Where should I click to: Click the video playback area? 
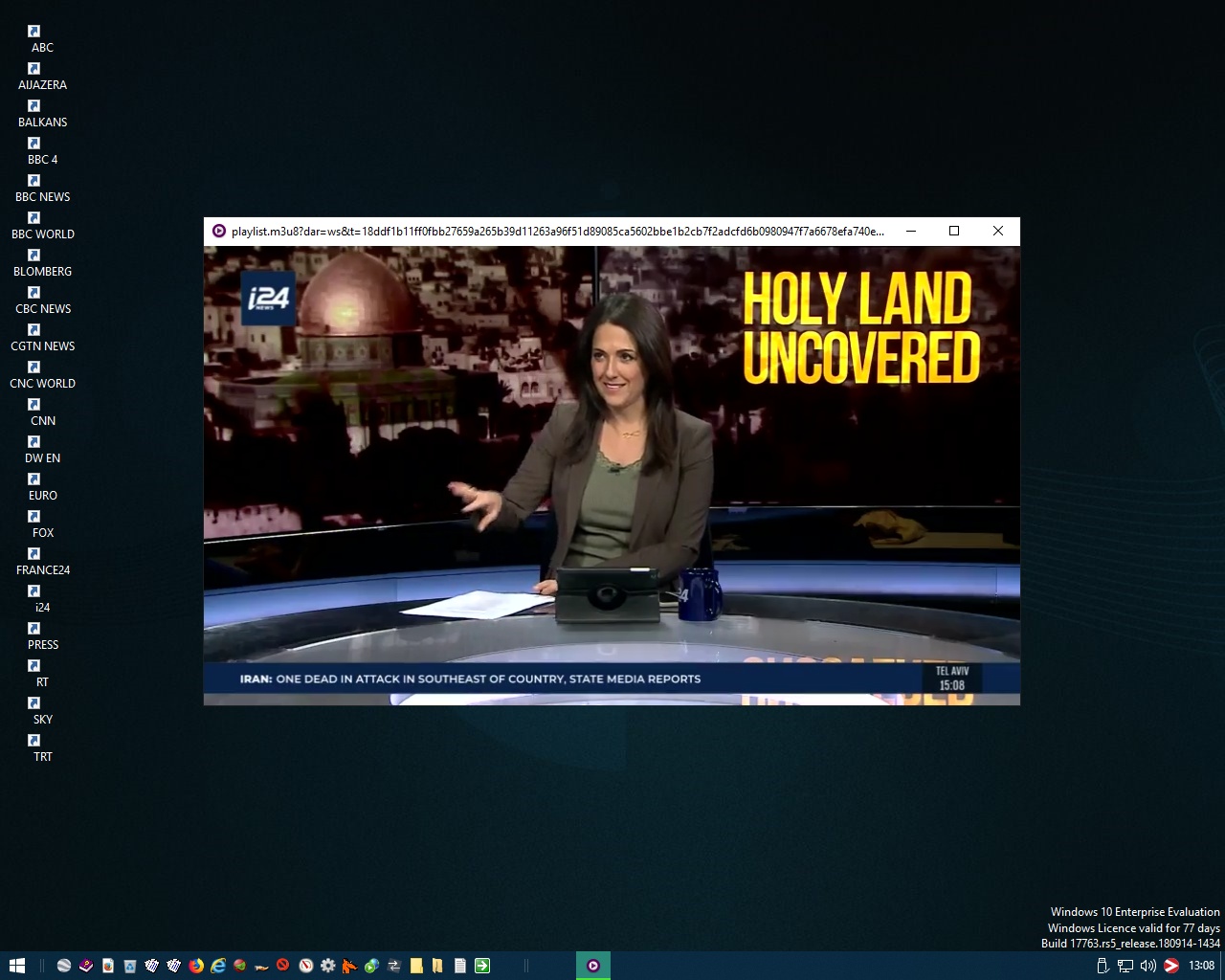click(x=612, y=476)
